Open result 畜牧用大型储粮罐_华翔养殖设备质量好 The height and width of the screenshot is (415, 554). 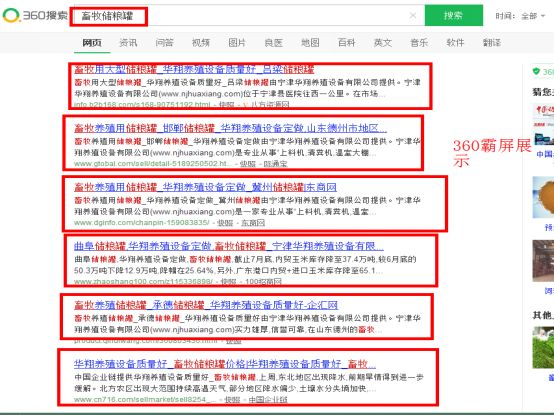[194, 69]
